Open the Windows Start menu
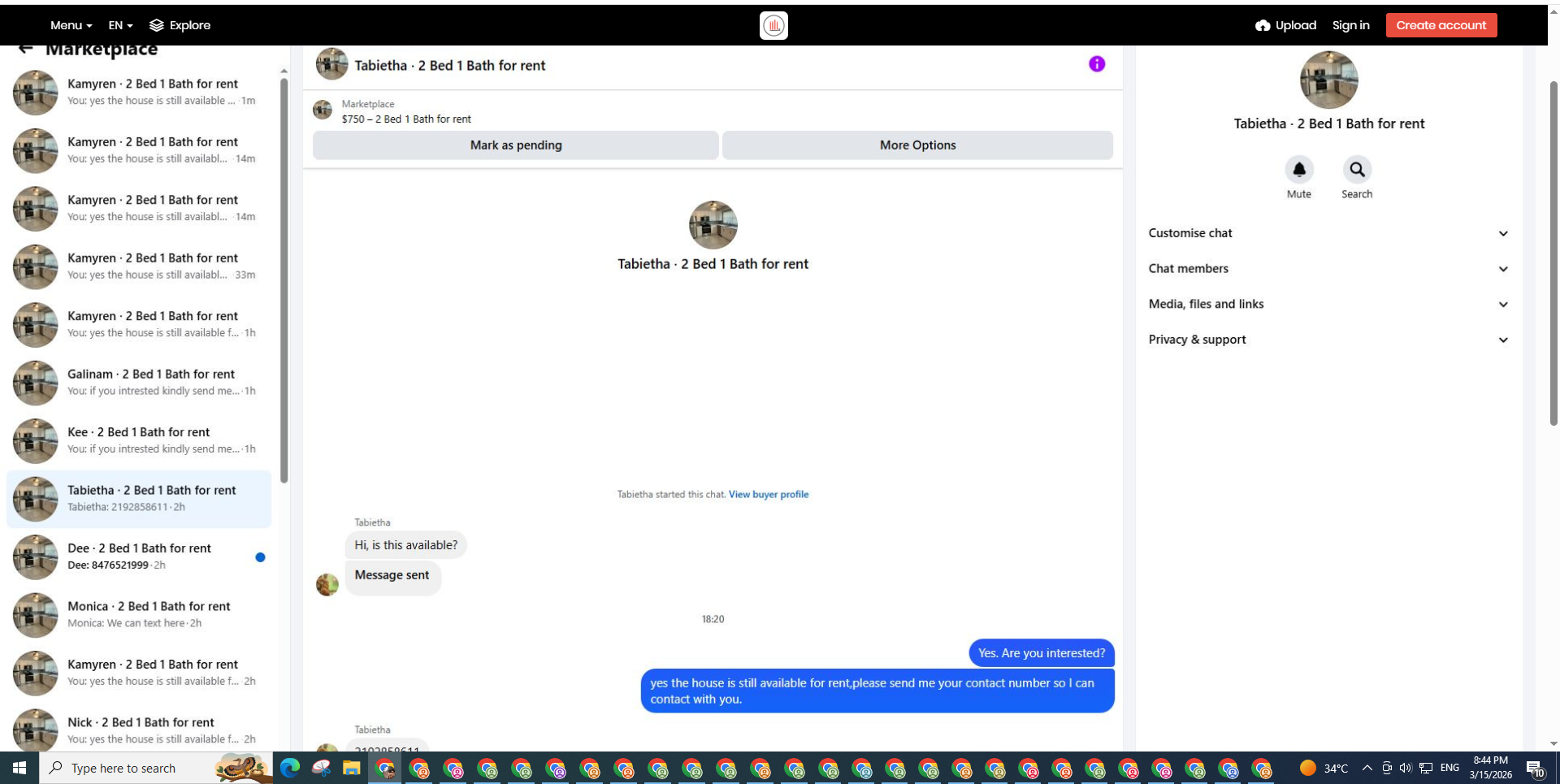This screenshot has width=1560, height=784. pos(19,768)
